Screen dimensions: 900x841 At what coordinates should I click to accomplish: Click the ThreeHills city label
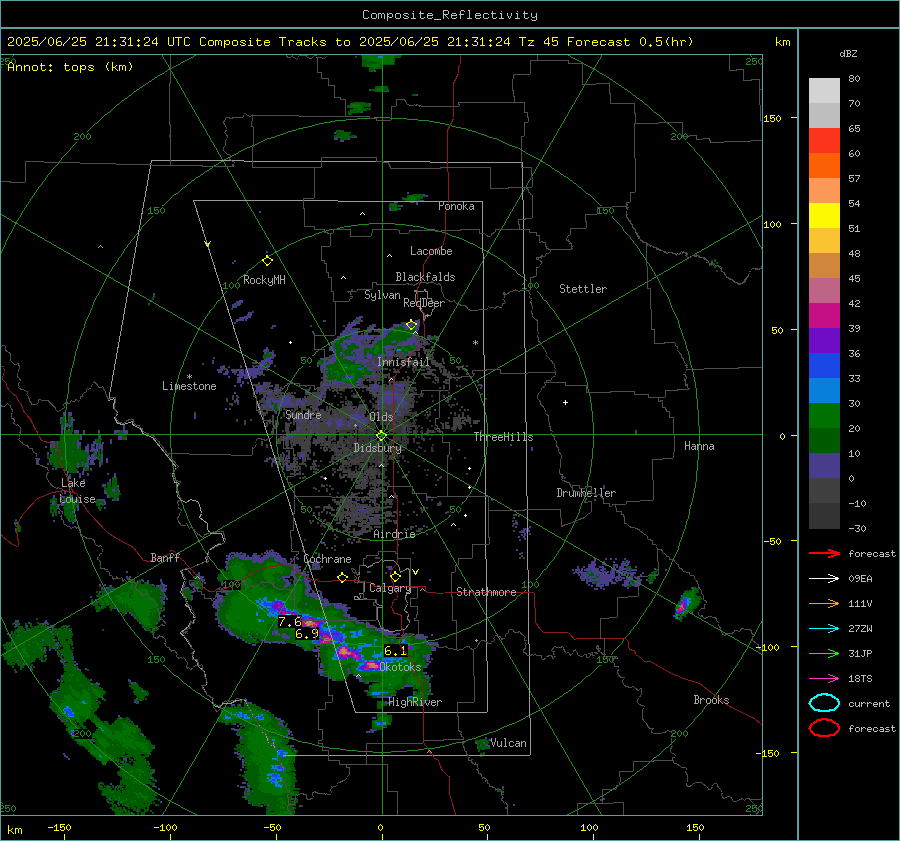pos(503,437)
